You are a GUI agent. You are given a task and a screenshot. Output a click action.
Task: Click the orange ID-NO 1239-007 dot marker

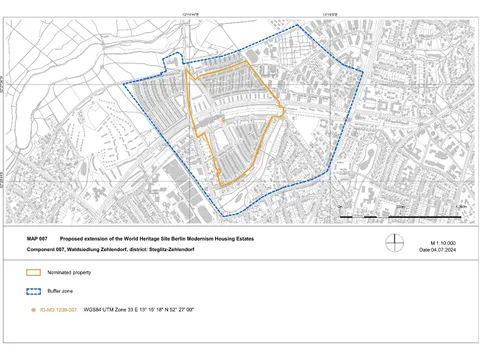pyautogui.click(x=33, y=310)
